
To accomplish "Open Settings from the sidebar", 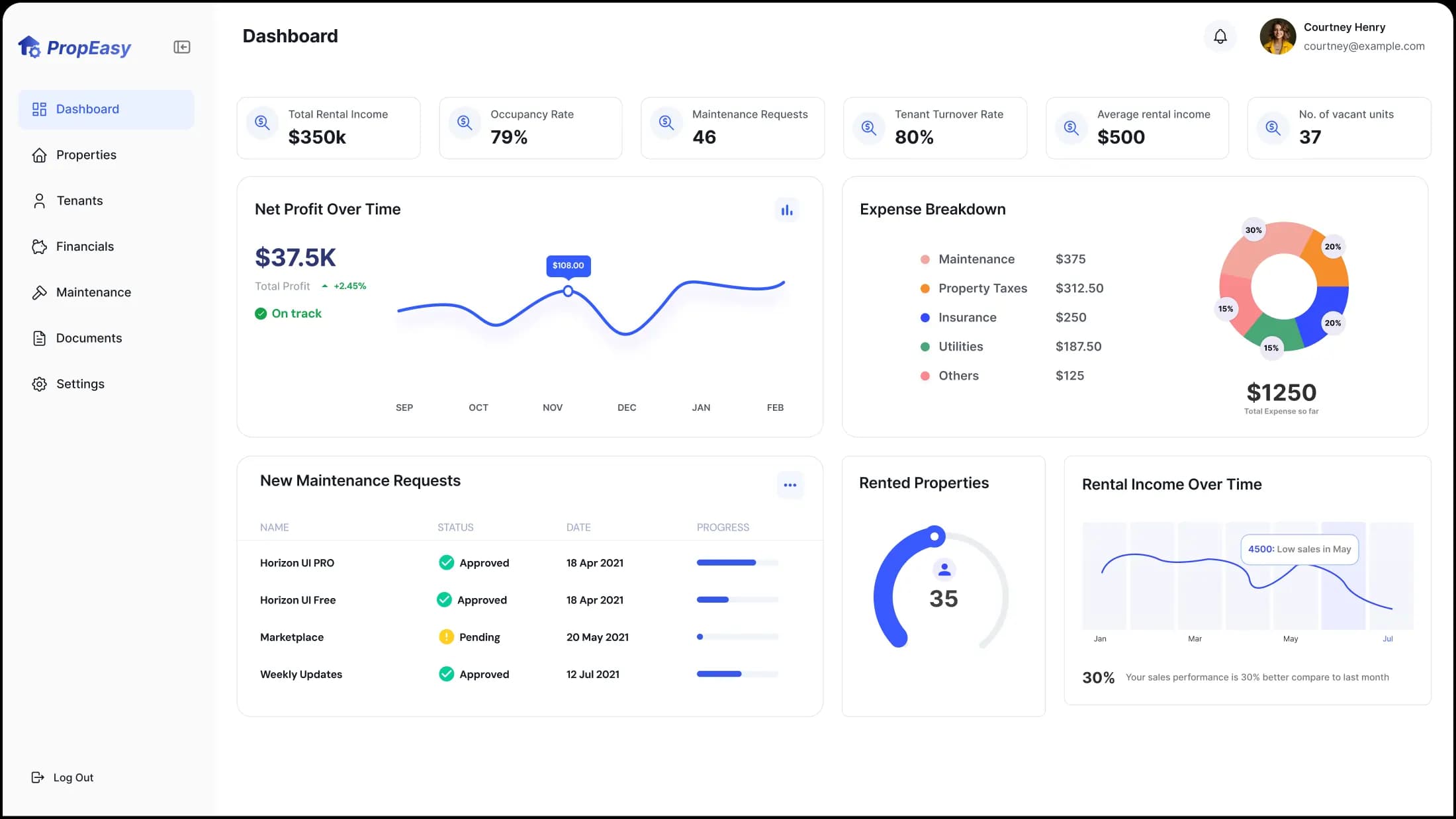I will coord(80,384).
